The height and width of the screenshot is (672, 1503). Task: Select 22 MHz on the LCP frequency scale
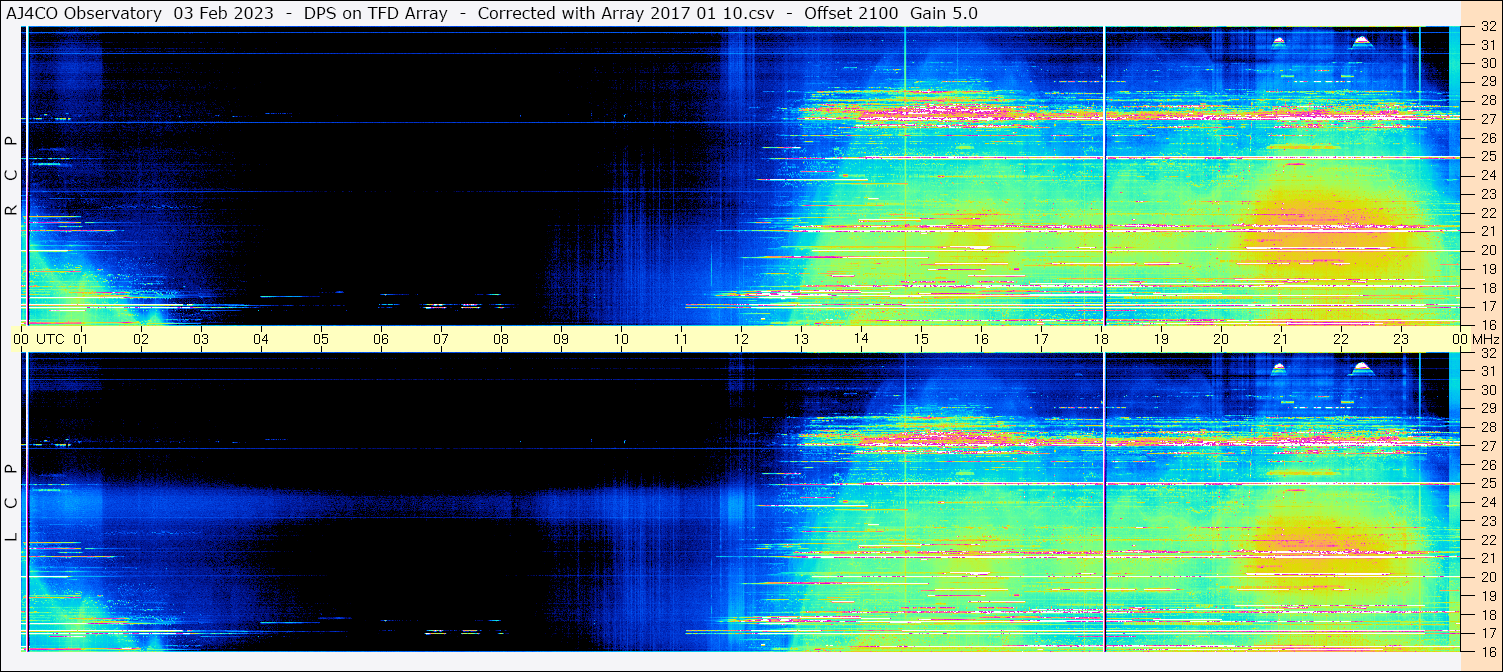1487,539
